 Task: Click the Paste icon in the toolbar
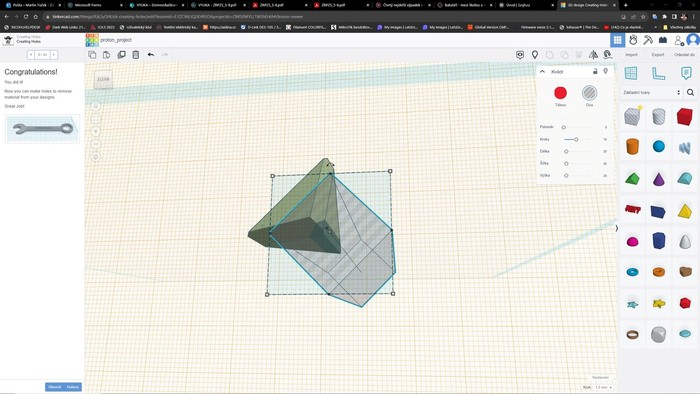106,54
